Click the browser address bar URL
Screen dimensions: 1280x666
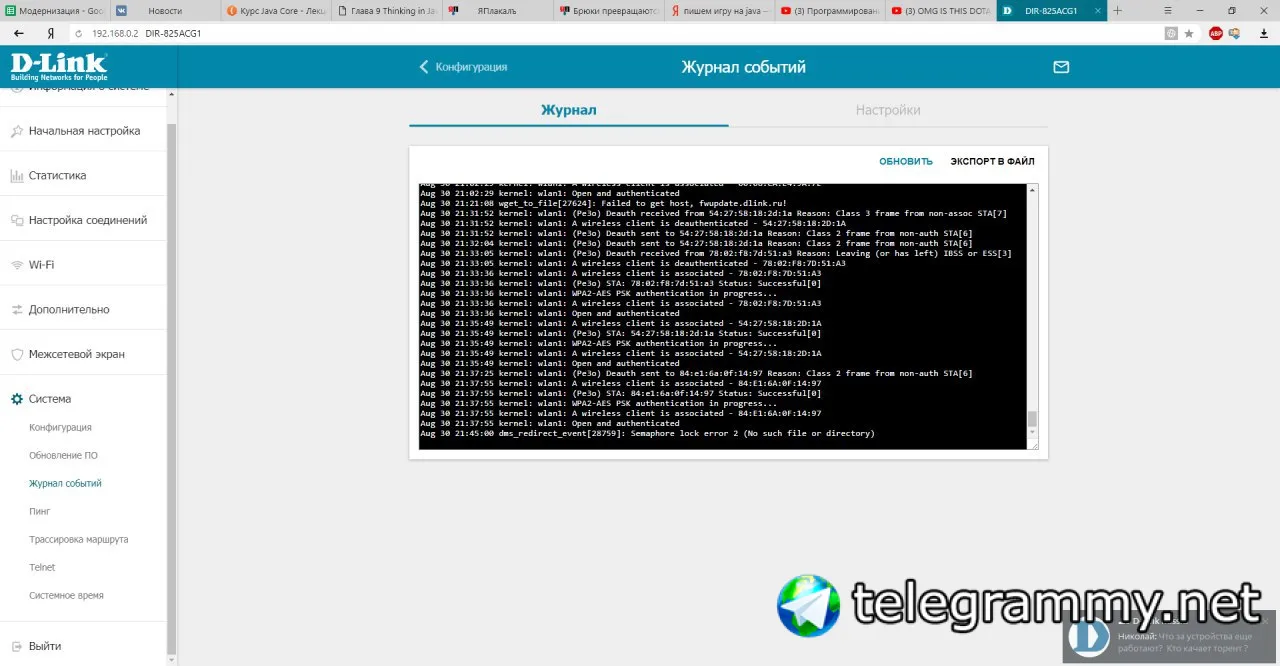coord(146,33)
